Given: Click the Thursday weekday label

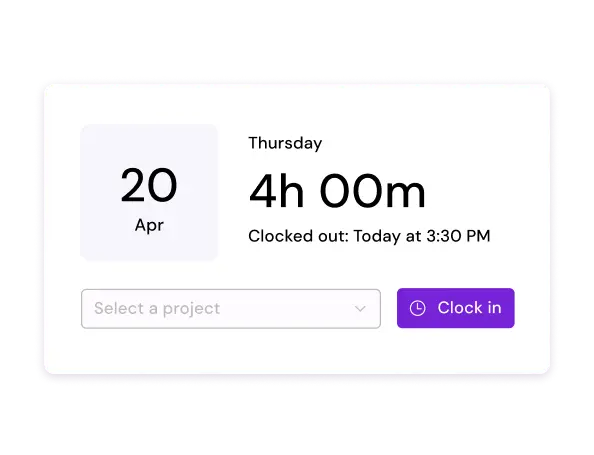Looking at the screenshot, I should pos(285,143).
